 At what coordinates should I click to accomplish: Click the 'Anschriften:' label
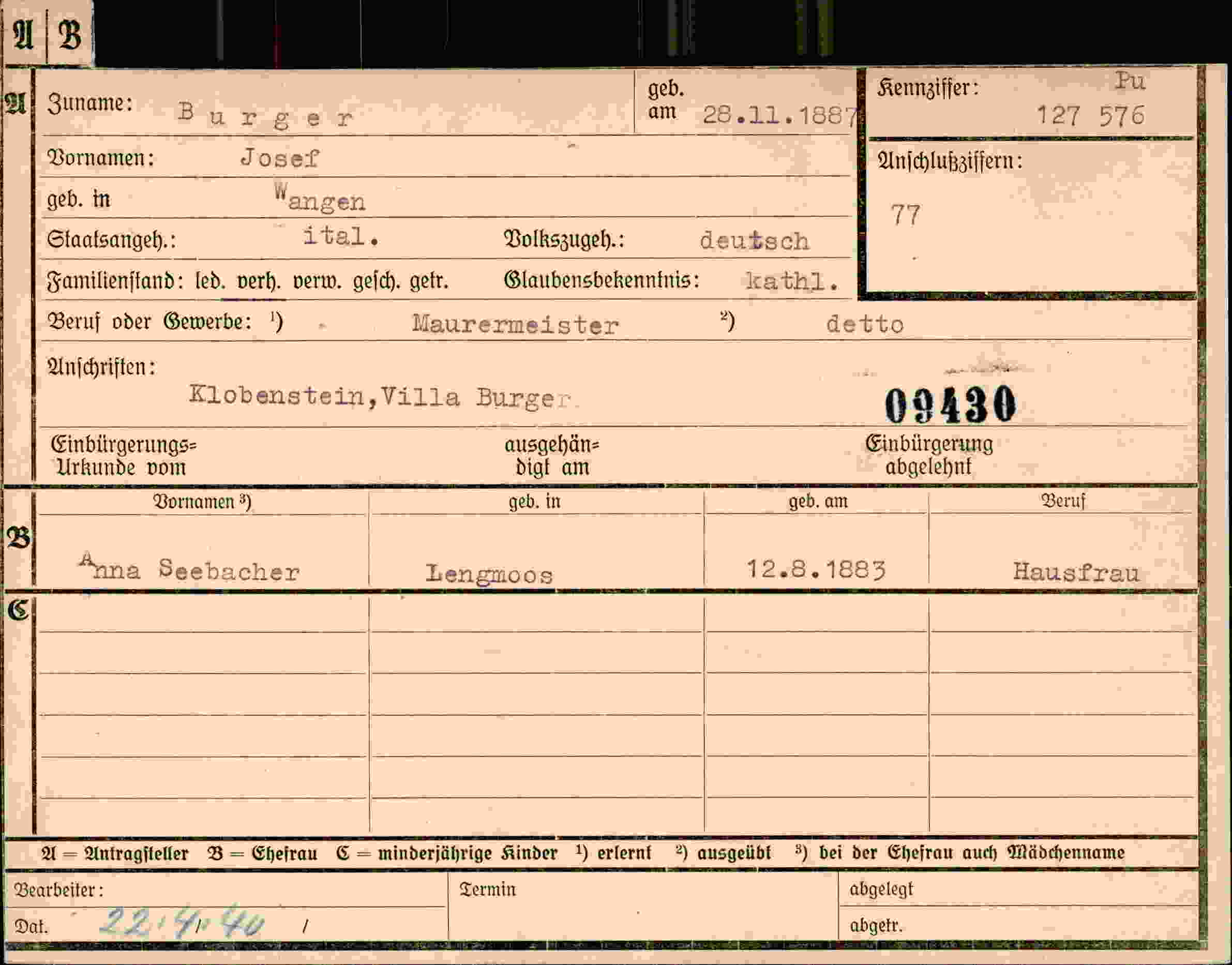click(102, 367)
